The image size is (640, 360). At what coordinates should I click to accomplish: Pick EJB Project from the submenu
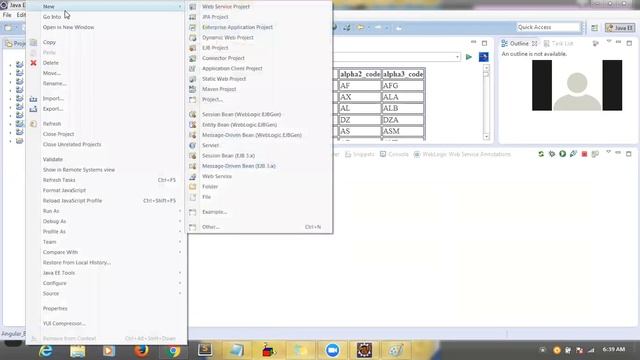[x=215, y=48]
